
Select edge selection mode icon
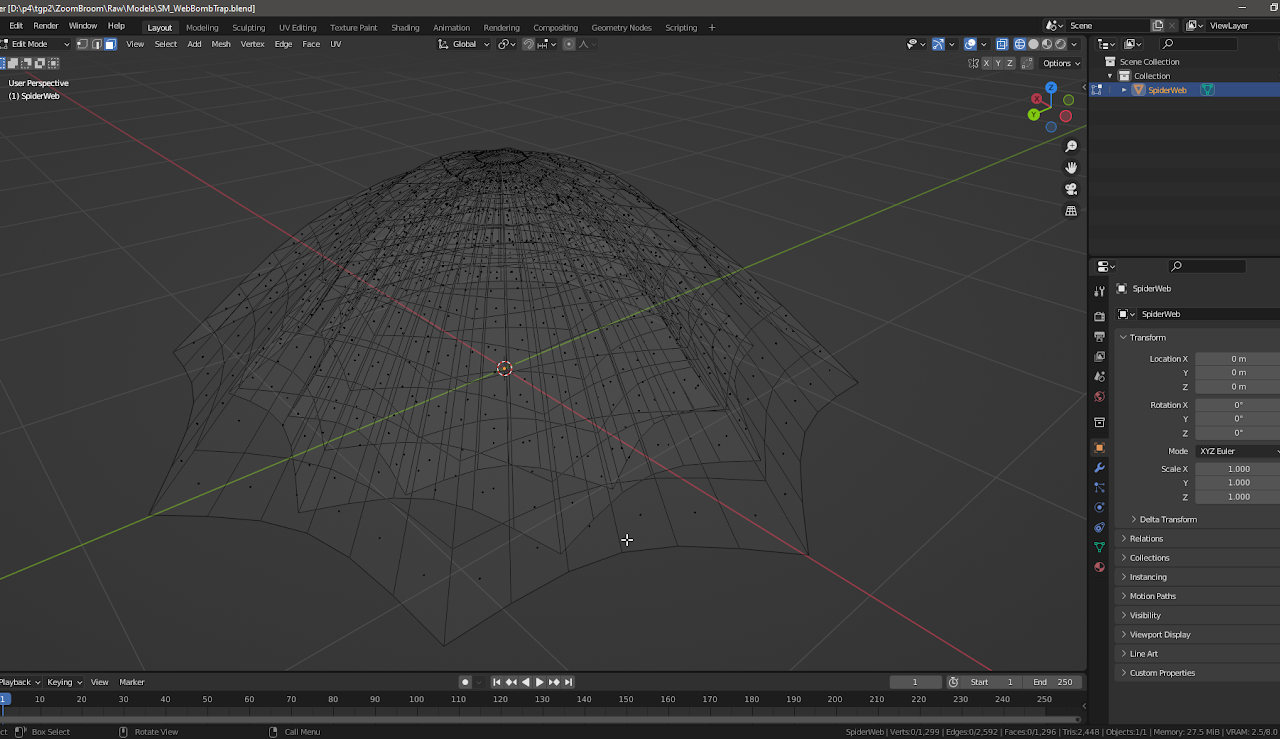pos(96,44)
